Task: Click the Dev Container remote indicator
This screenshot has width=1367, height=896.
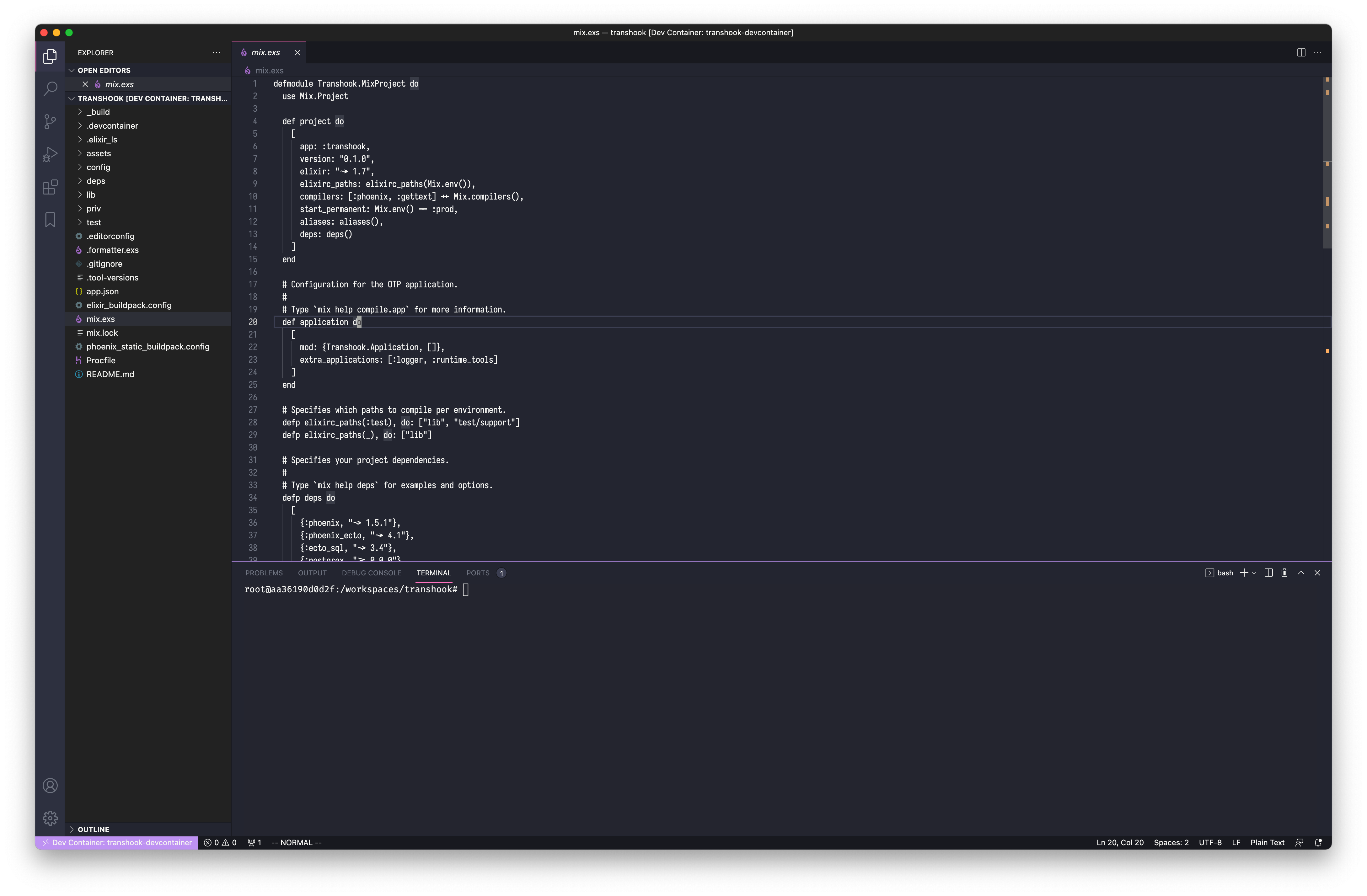Action: [x=117, y=843]
